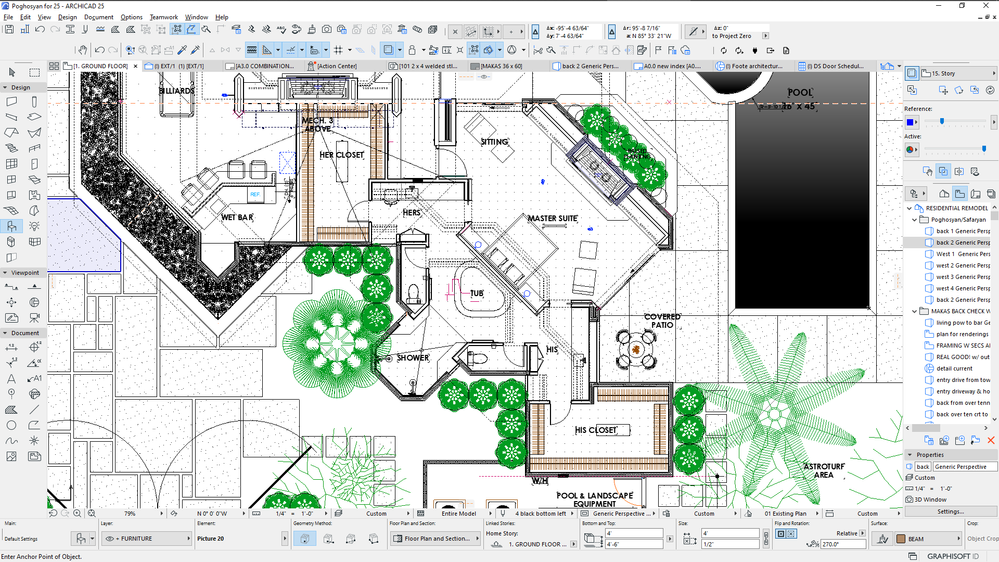The height and width of the screenshot is (562, 999).
Task: Select the Circle/Arc tool in the Document toolbox
Action: click(x=11, y=425)
